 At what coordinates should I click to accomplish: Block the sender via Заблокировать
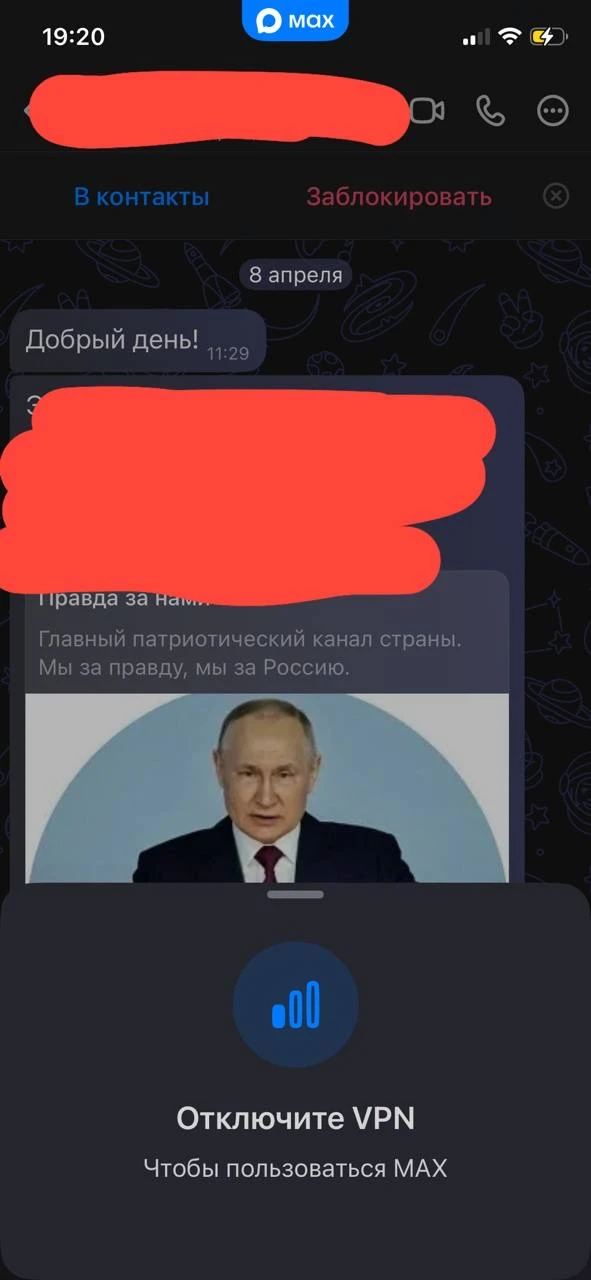point(399,197)
